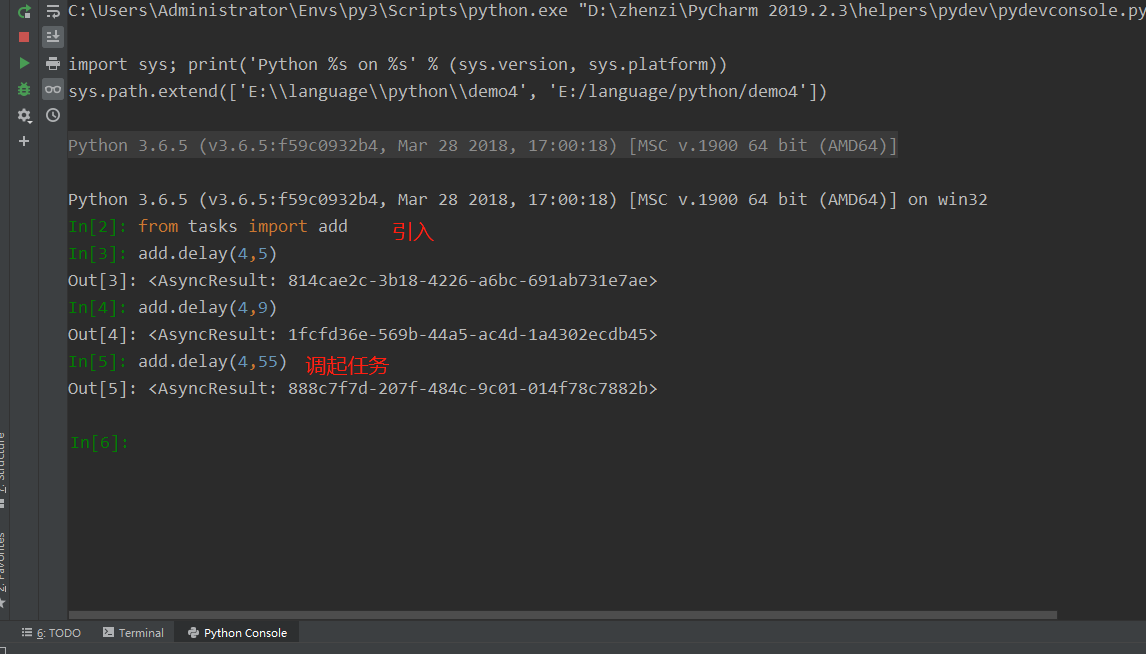The width and height of the screenshot is (1146, 654).
Task: Click the AsyncResult 1fcfd36e output text
Action: (403, 335)
